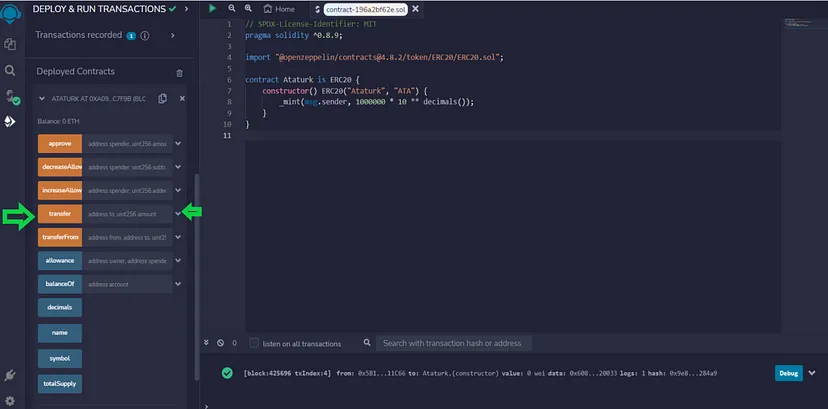Viewport: 828px width, 409px height.
Task: Expand the transfer function parameters
Action: click(178, 213)
